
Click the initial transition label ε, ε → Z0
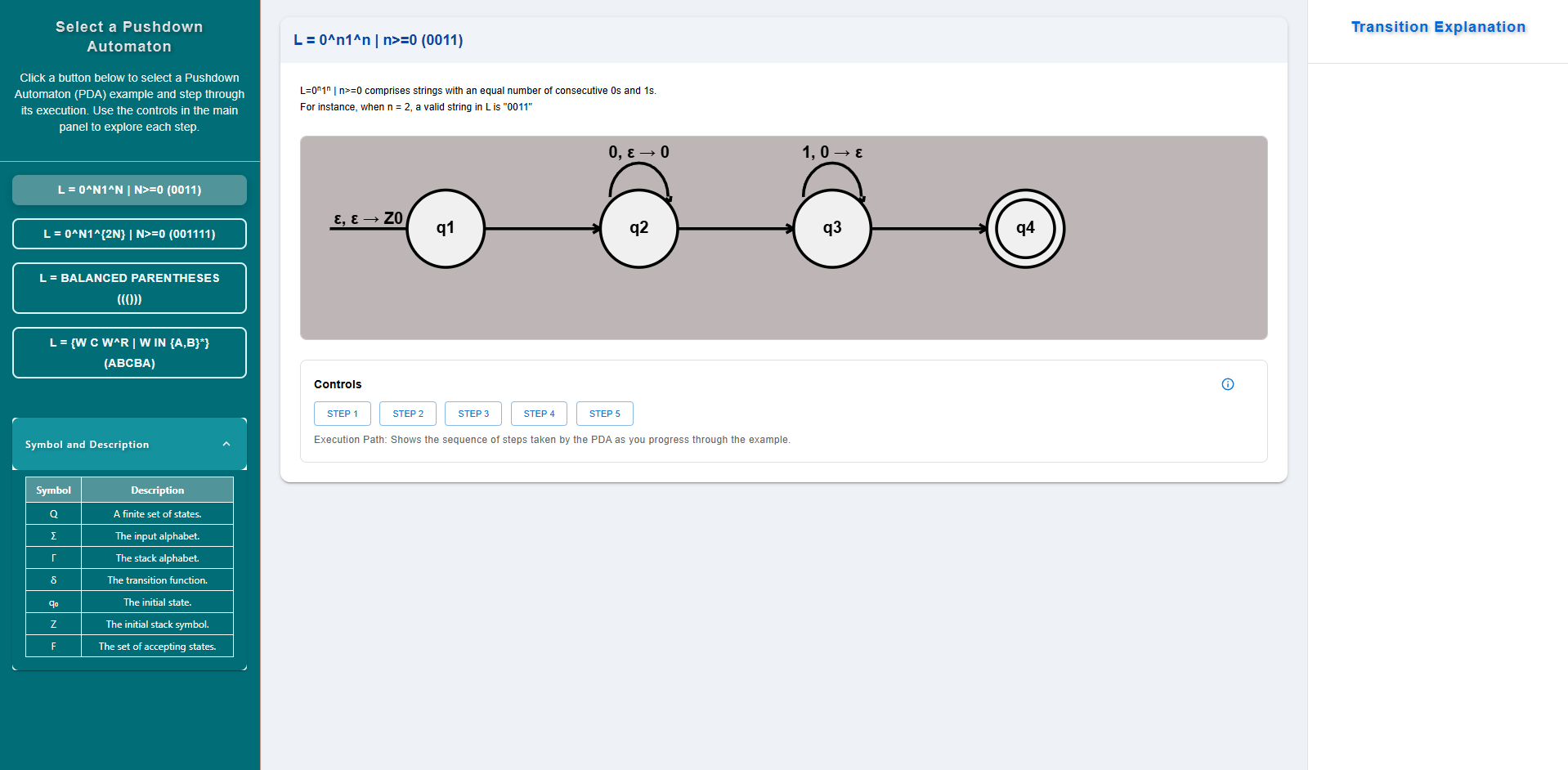(368, 218)
